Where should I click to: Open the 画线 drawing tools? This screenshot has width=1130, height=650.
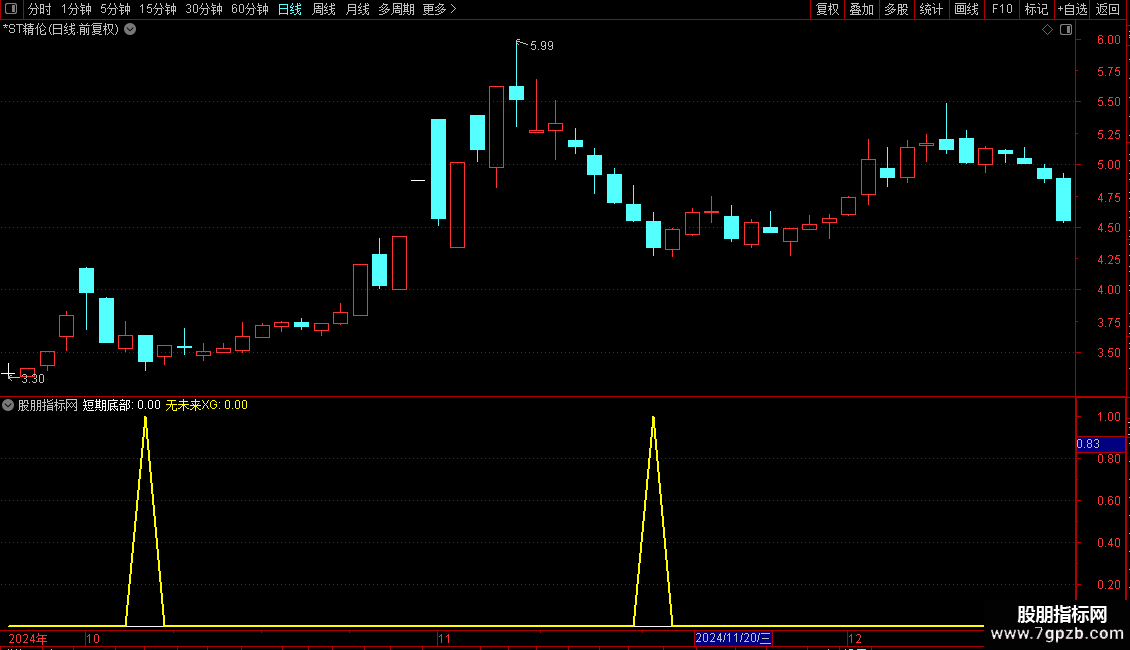[x=966, y=9]
